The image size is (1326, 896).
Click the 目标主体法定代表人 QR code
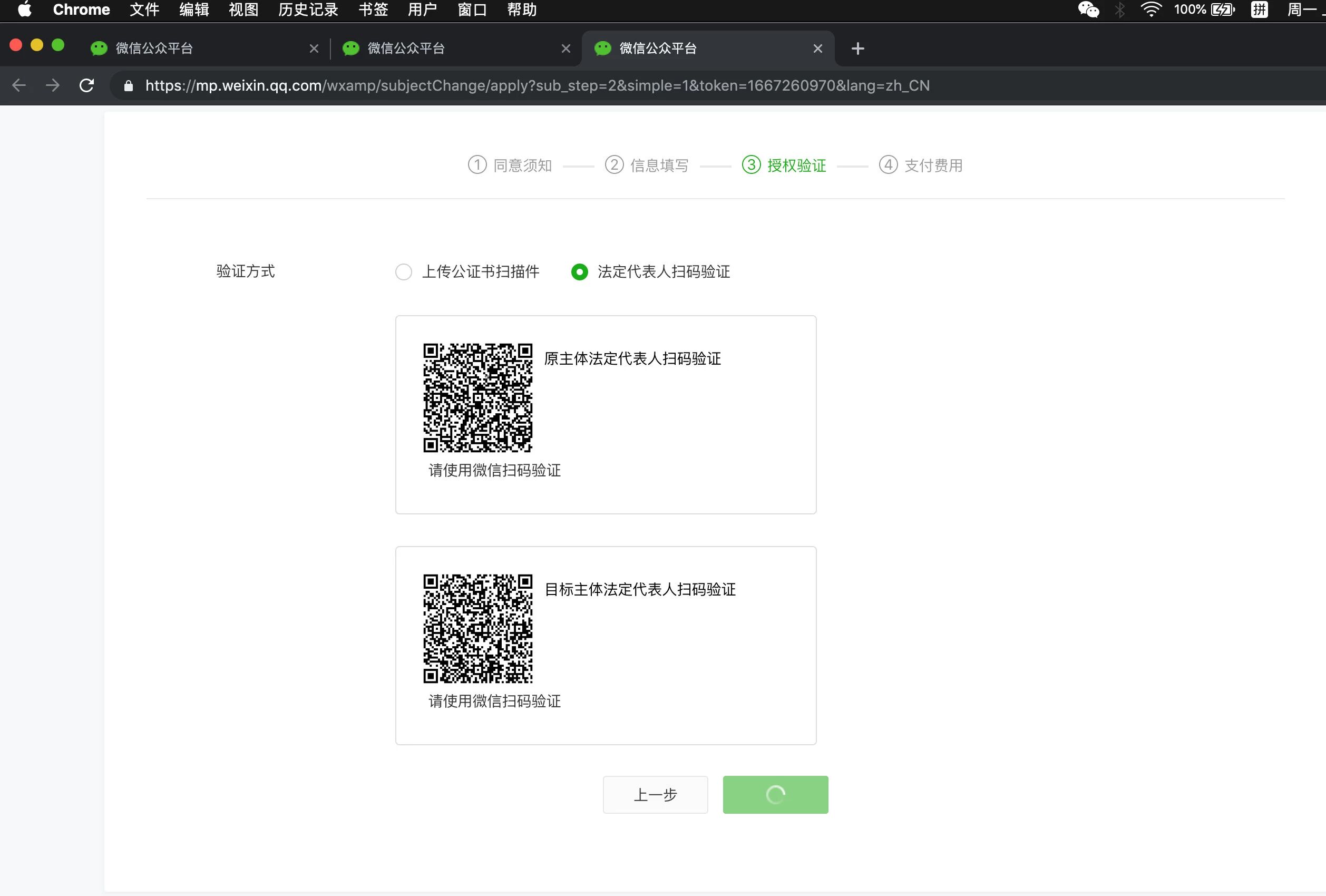(x=477, y=628)
